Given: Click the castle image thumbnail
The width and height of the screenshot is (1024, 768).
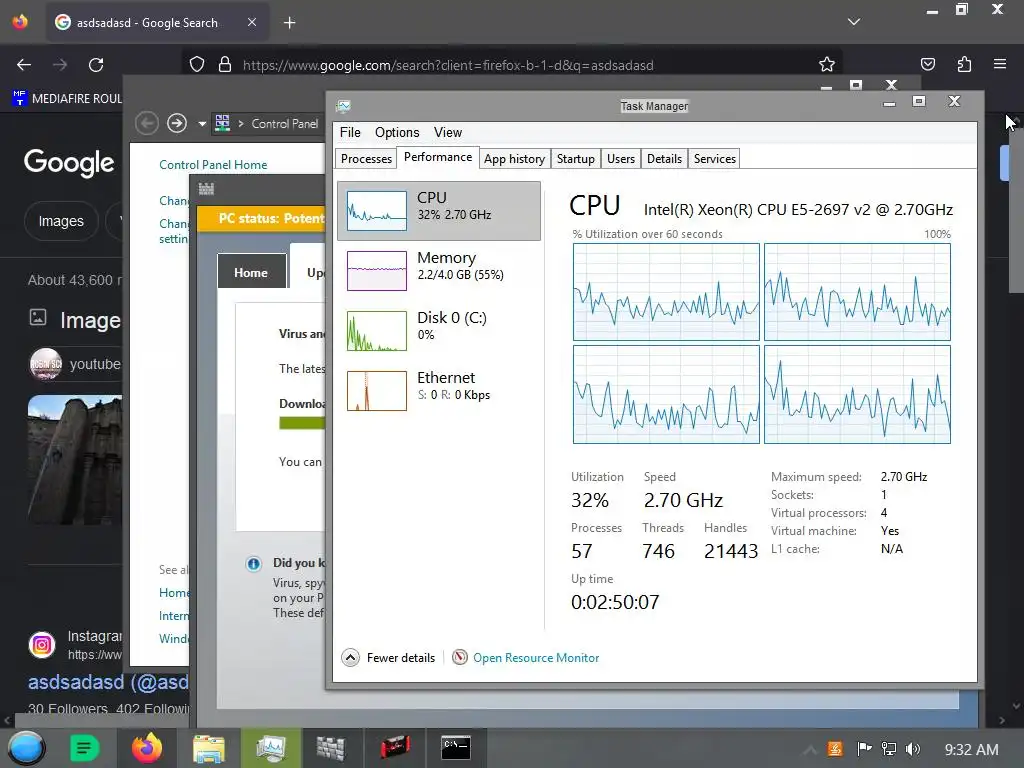Looking at the screenshot, I should coord(74,460).
